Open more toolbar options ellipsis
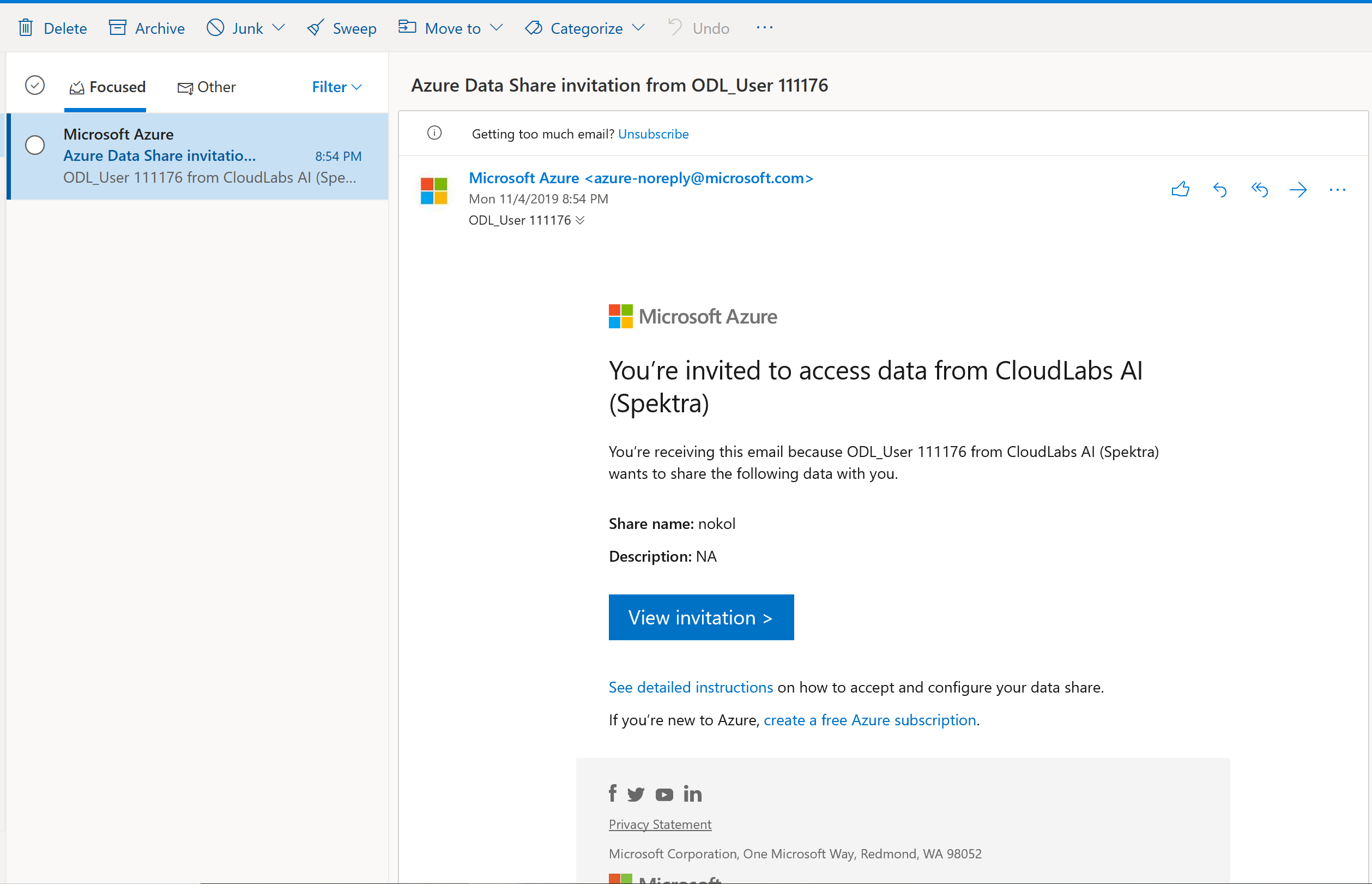The width and height of the screenshot is (1372, 884). click(x=765, y=28)
